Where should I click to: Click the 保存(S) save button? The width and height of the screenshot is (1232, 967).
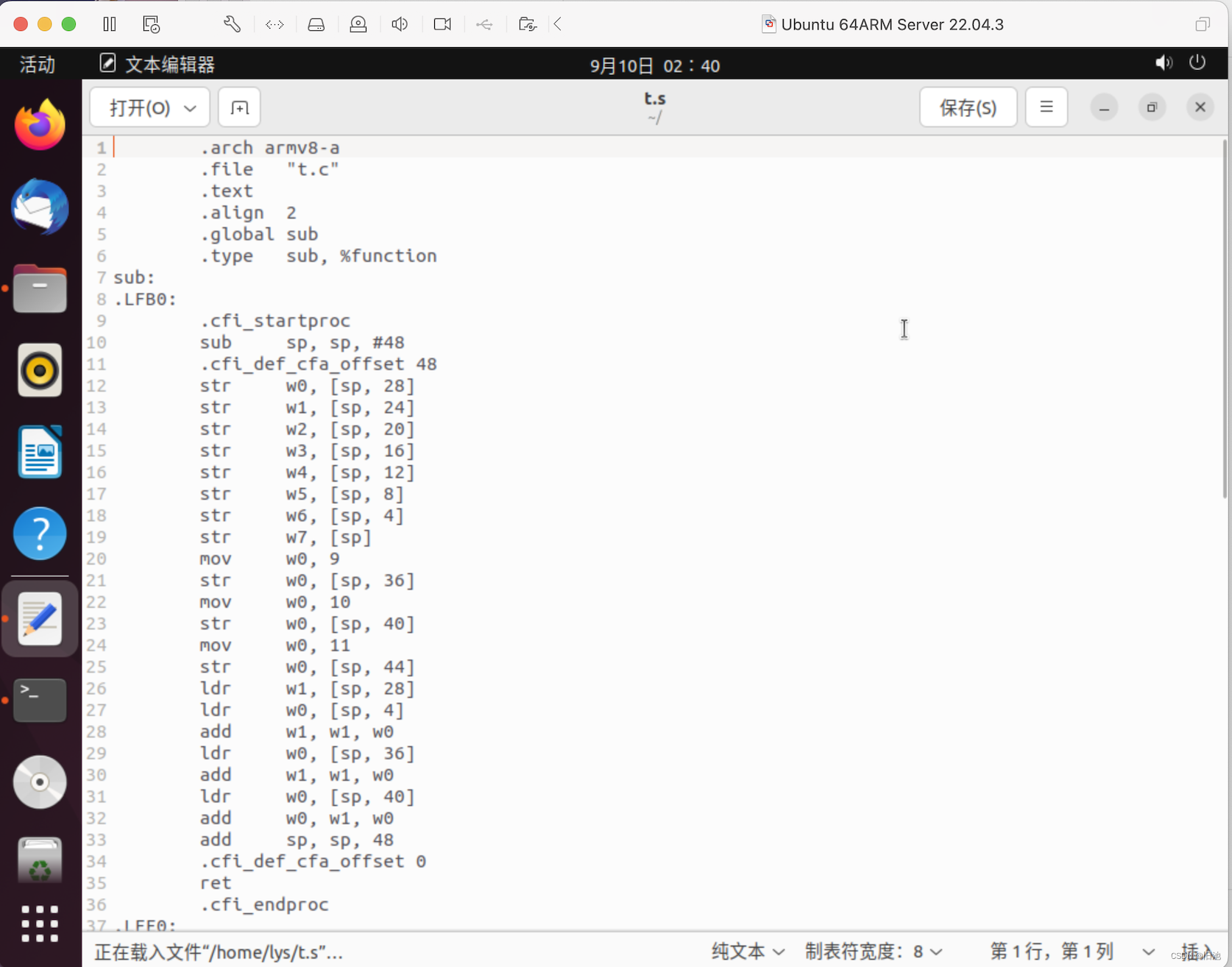pyautogui.click(x=969, y=107)
